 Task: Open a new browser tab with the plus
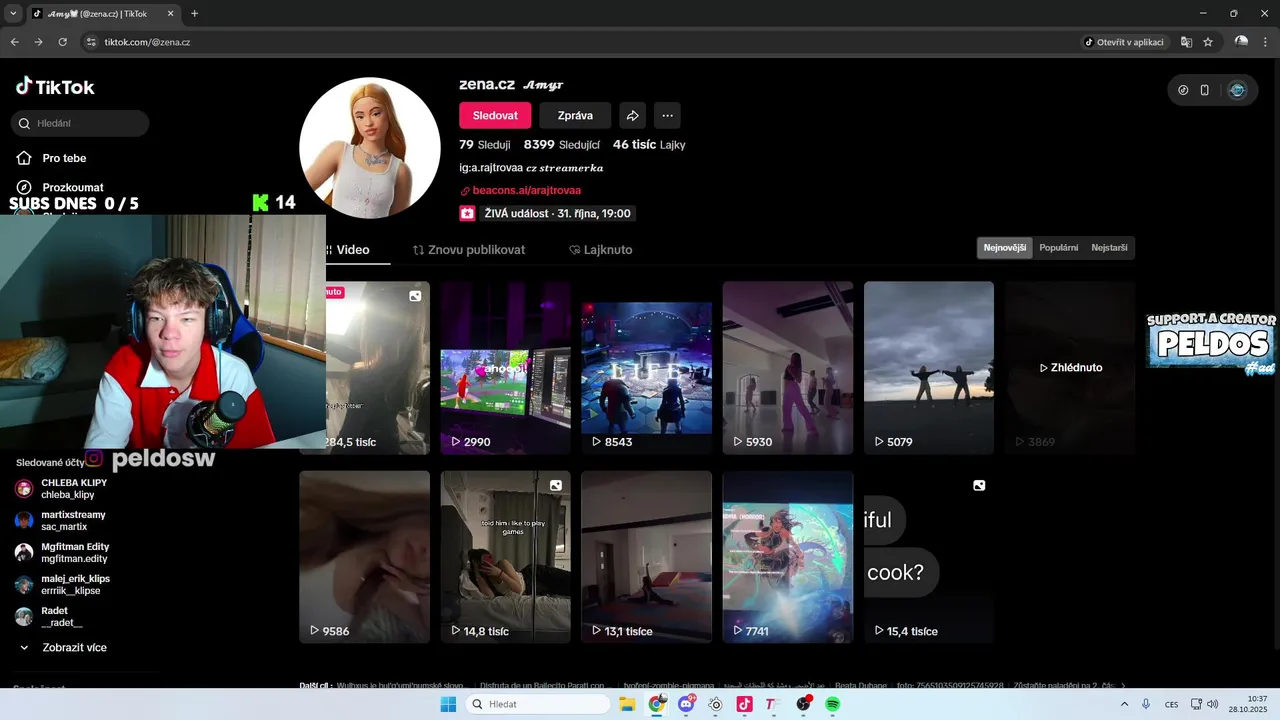tap(194, 14)
